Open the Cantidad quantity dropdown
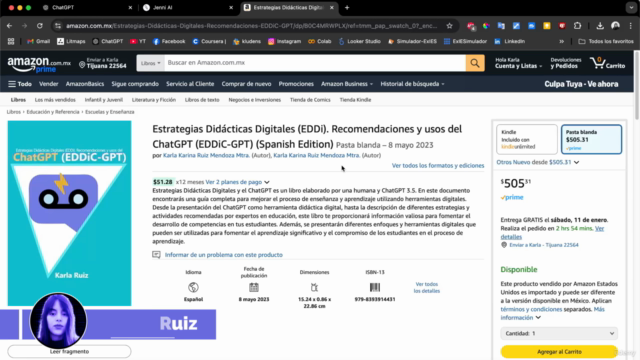The height and width of the screenshot is (360, 640). pyautogui.click(x=559, y=333)
